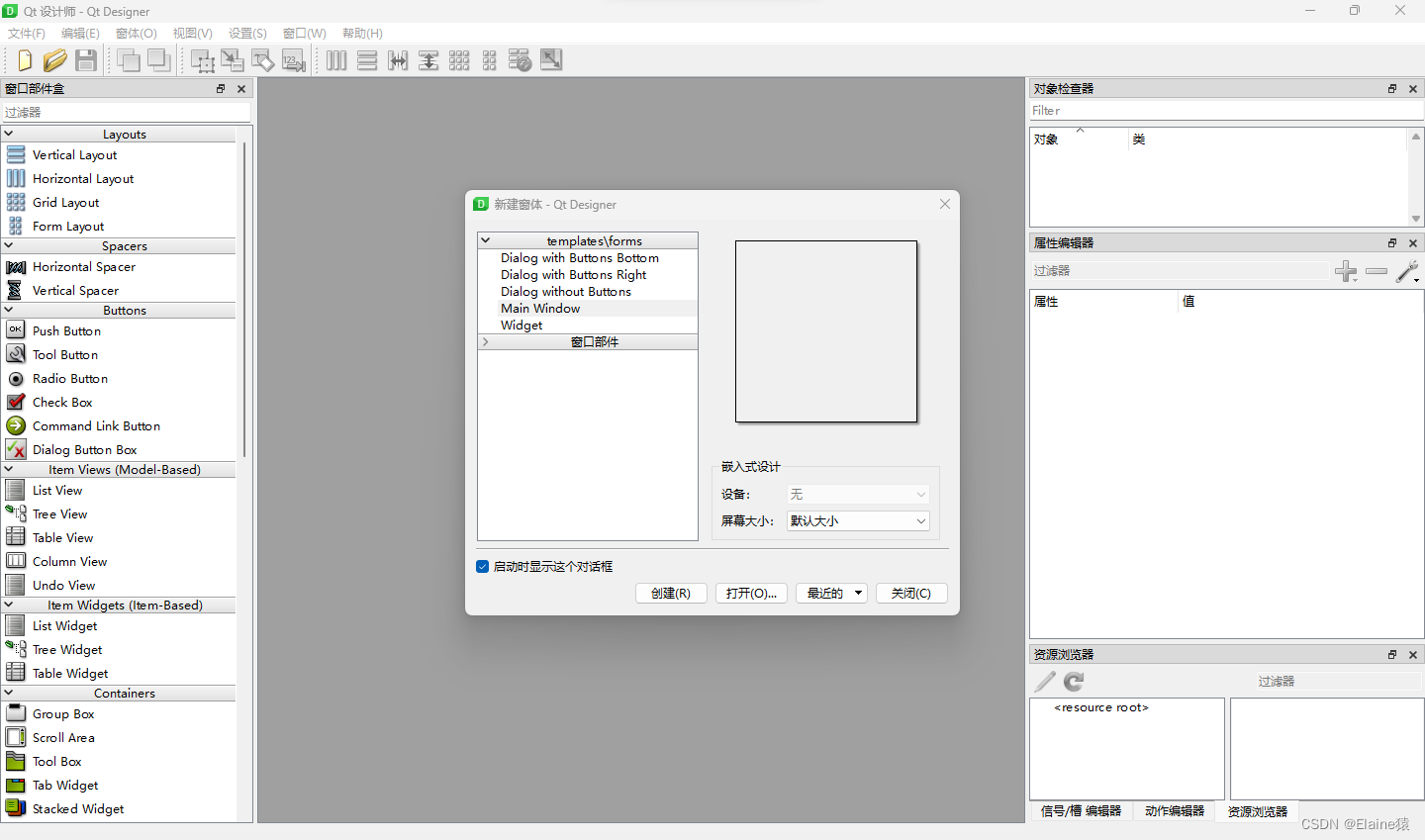Click the Object Inspector Filter field
Viewport: 1425px width, 840px height.
(x=1226, y=111)
